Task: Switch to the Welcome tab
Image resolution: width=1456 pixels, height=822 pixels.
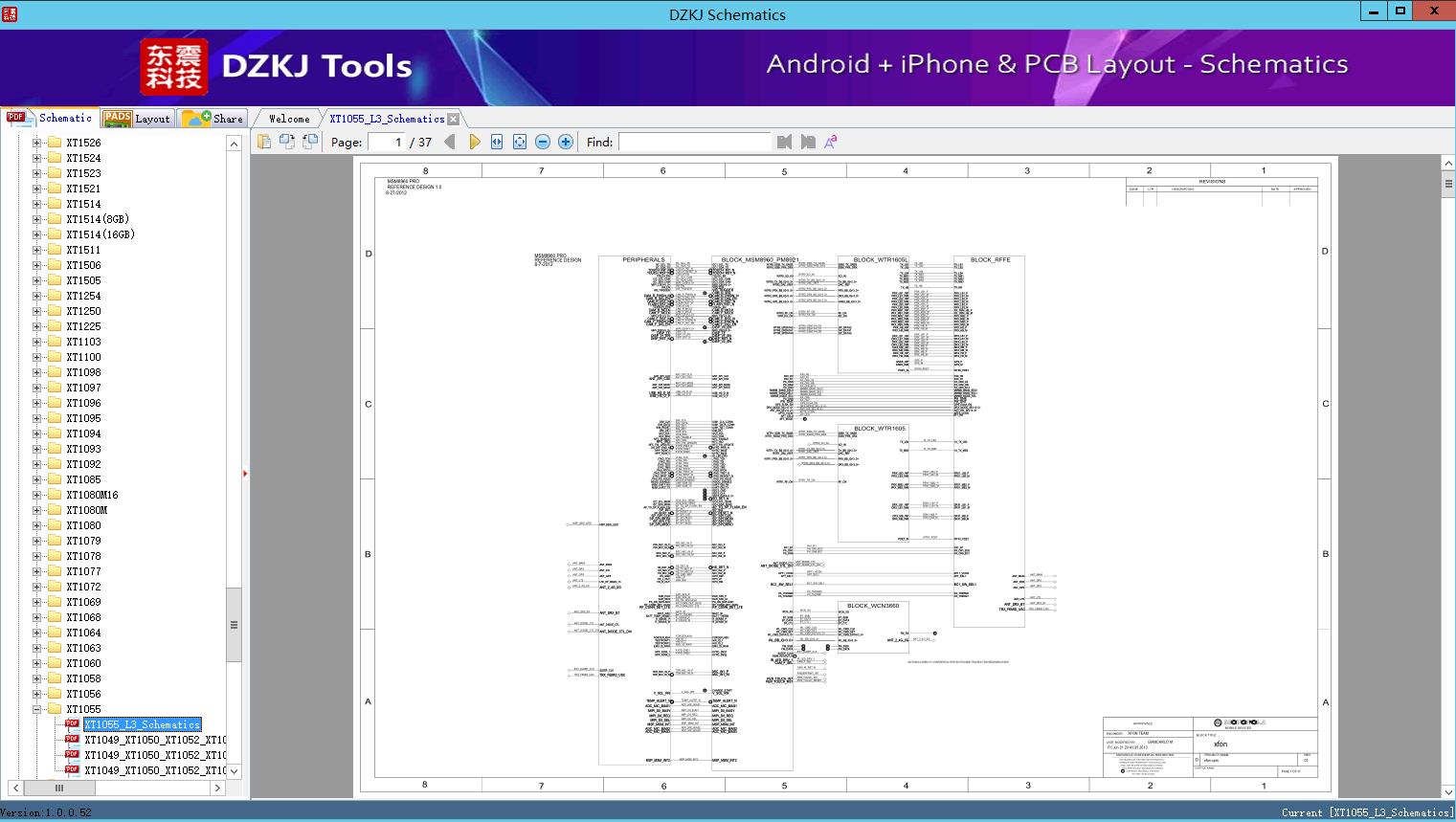Action: (289, 119)
